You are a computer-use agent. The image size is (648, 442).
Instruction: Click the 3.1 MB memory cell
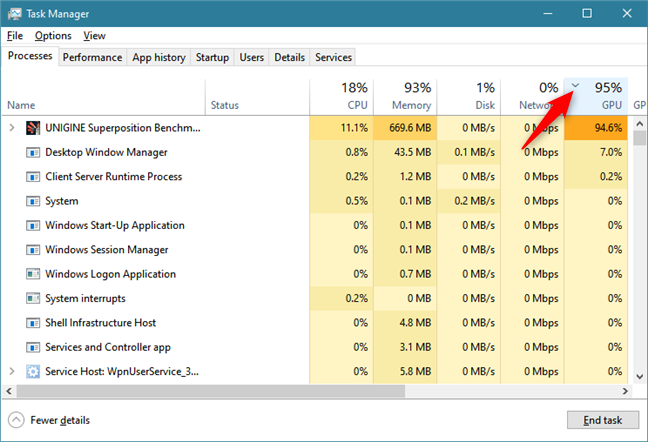pos(405,347)
